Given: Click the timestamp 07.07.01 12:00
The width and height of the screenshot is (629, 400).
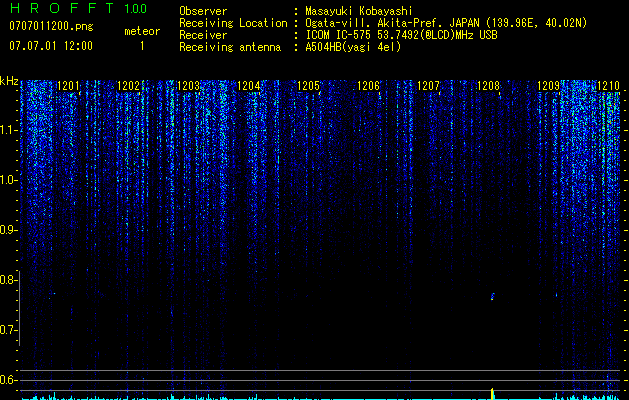Looking at the screenshot, I should pos(51,45).
